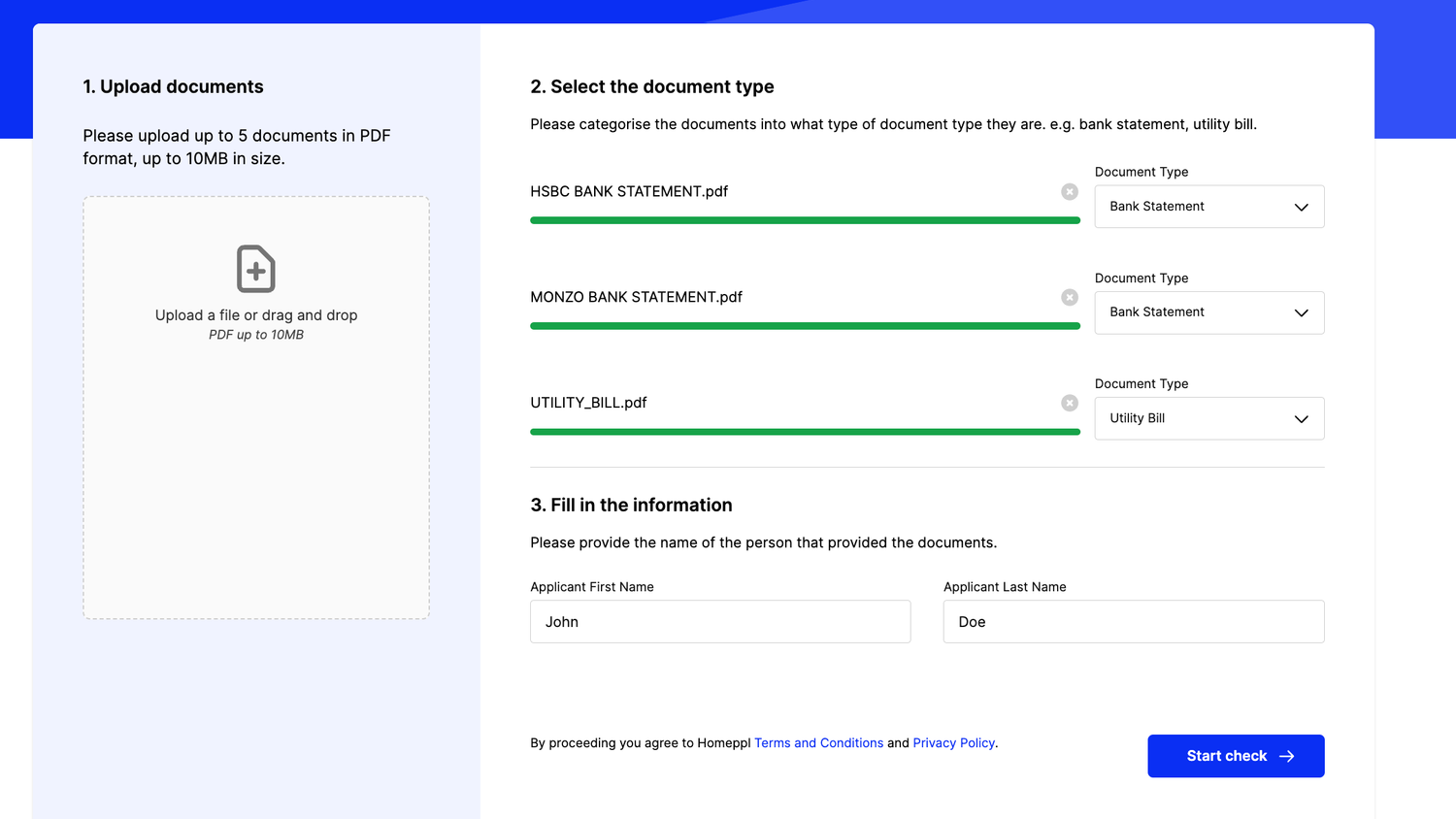Open the document type dropdown for MONZO statement
Viewport: 1456px width, 819px height.
pyautogui.click(x=1208, y=312)
